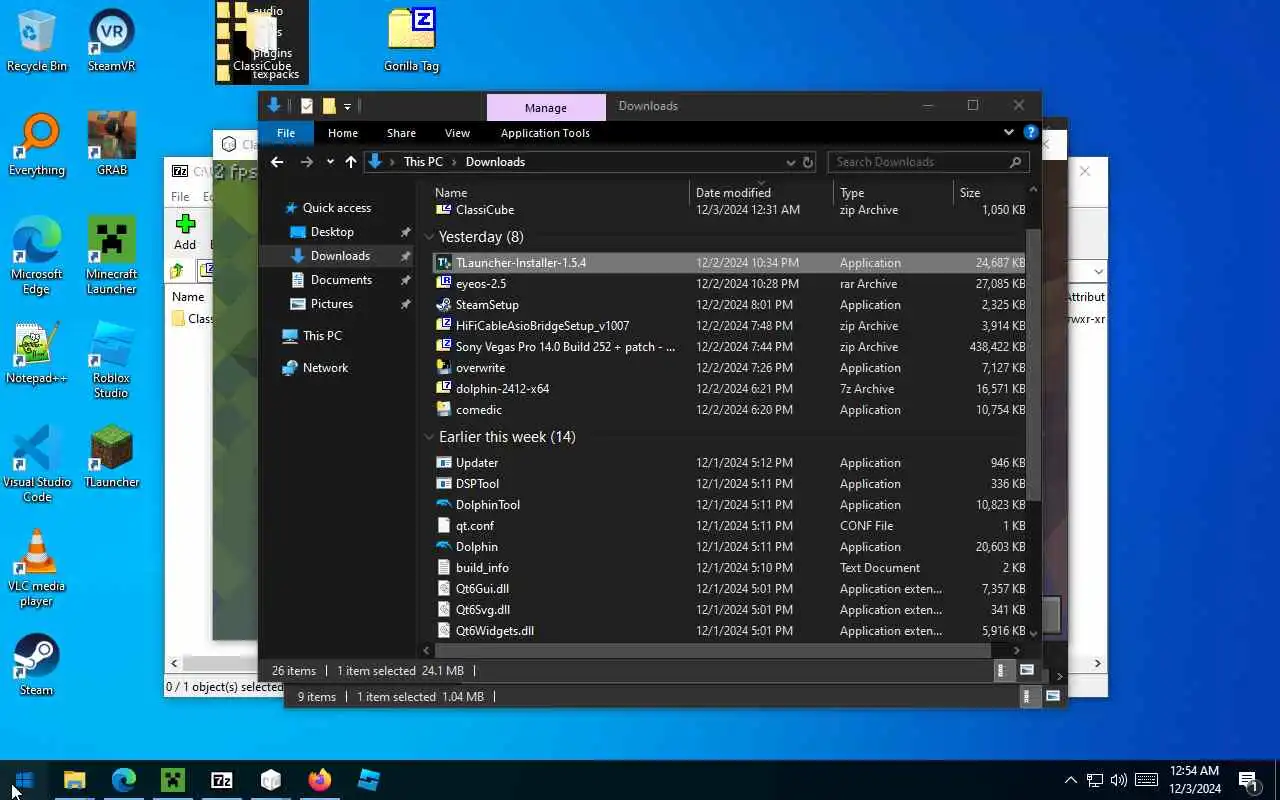This screenshot has height=800, width=1280.
Task: Expand the path chevron after This PC
Action: [x=454, y=162]
